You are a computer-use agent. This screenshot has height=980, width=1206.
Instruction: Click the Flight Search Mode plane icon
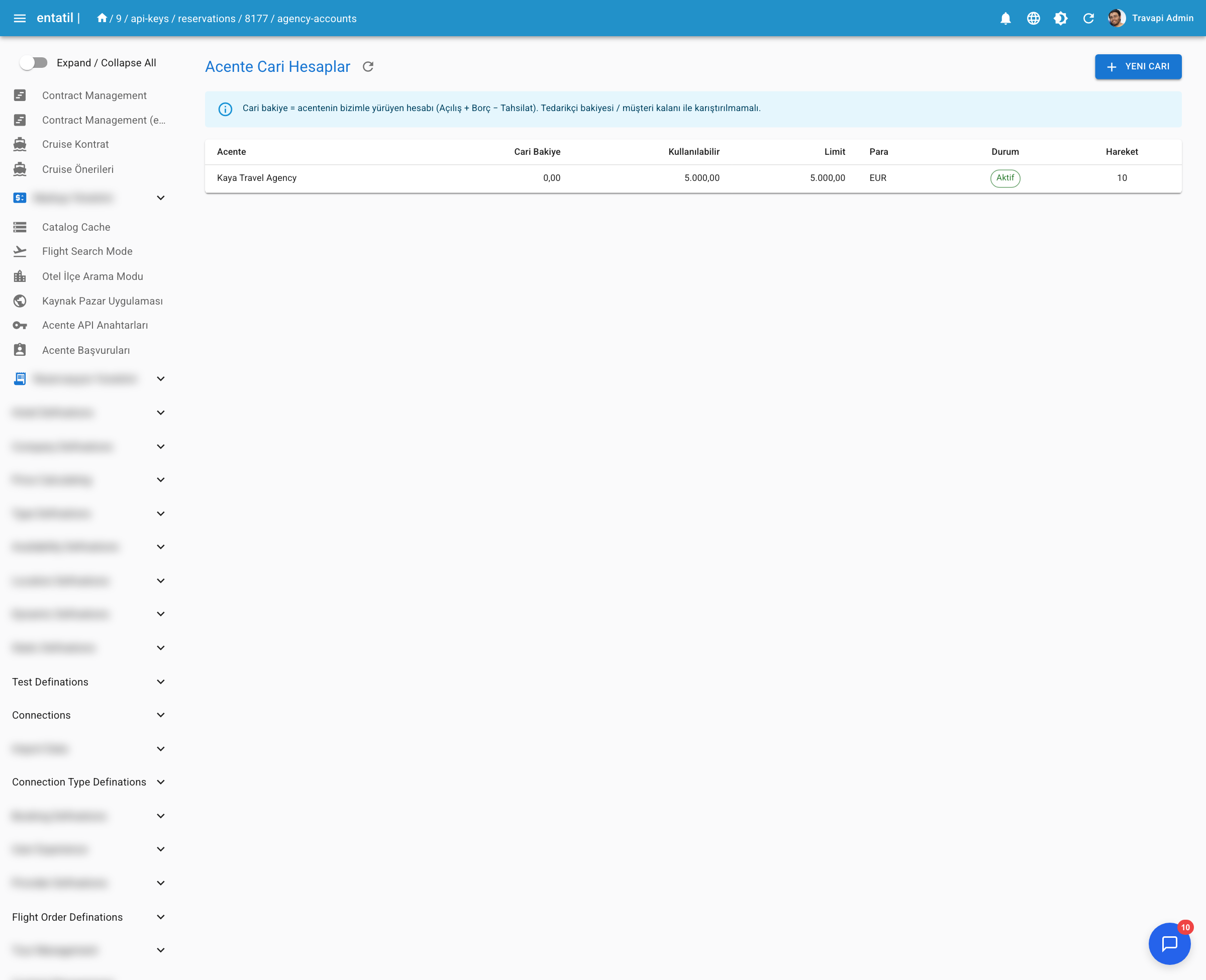(20, 251)
